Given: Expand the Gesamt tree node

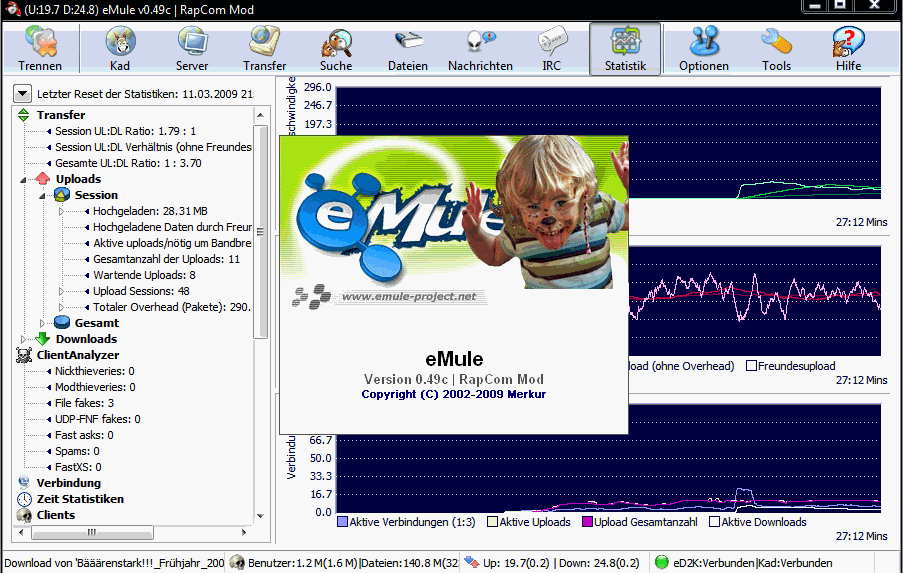Looking at the screenshot, I should pos(42,323).
